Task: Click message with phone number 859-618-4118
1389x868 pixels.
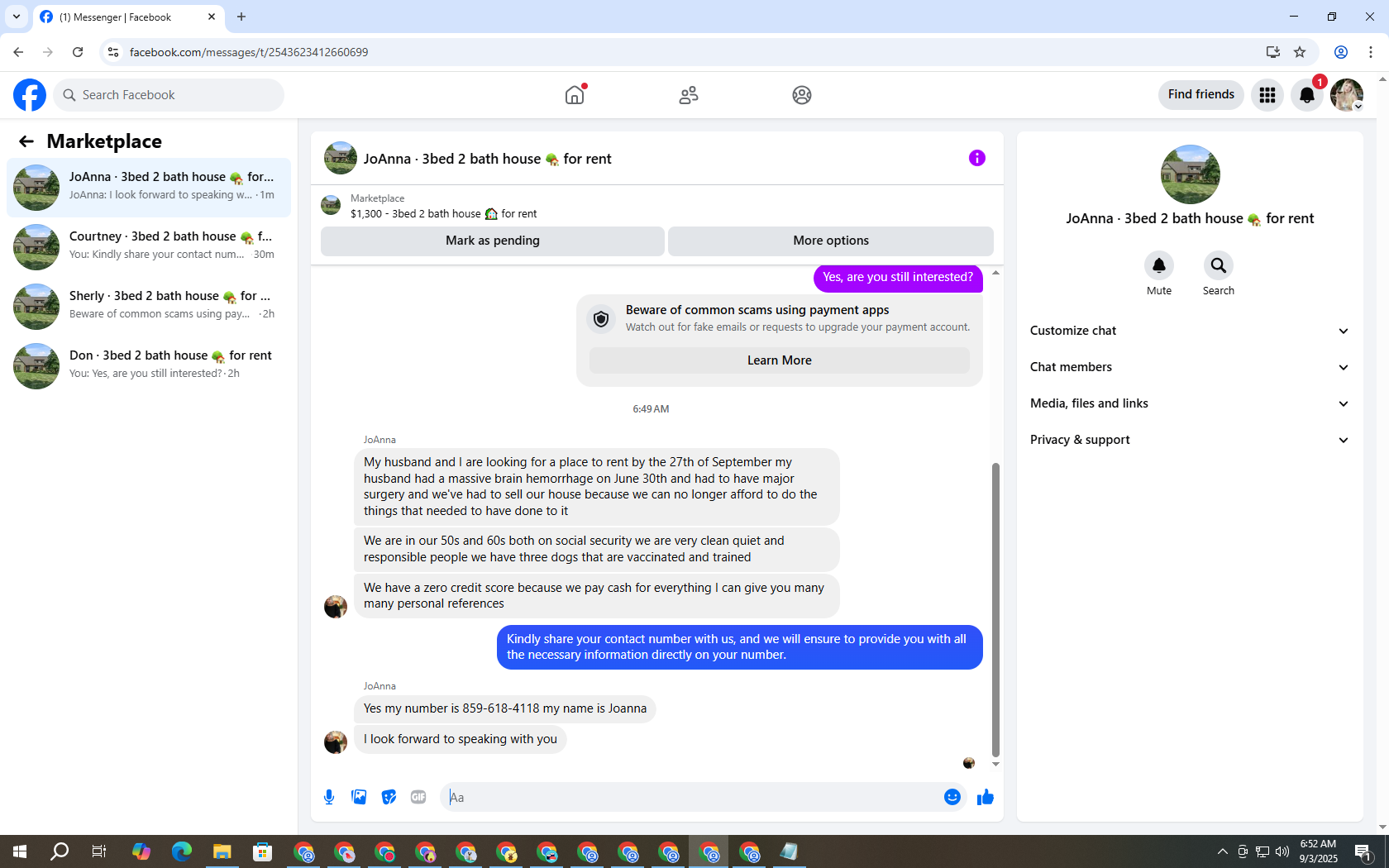Action: (505, 708)
